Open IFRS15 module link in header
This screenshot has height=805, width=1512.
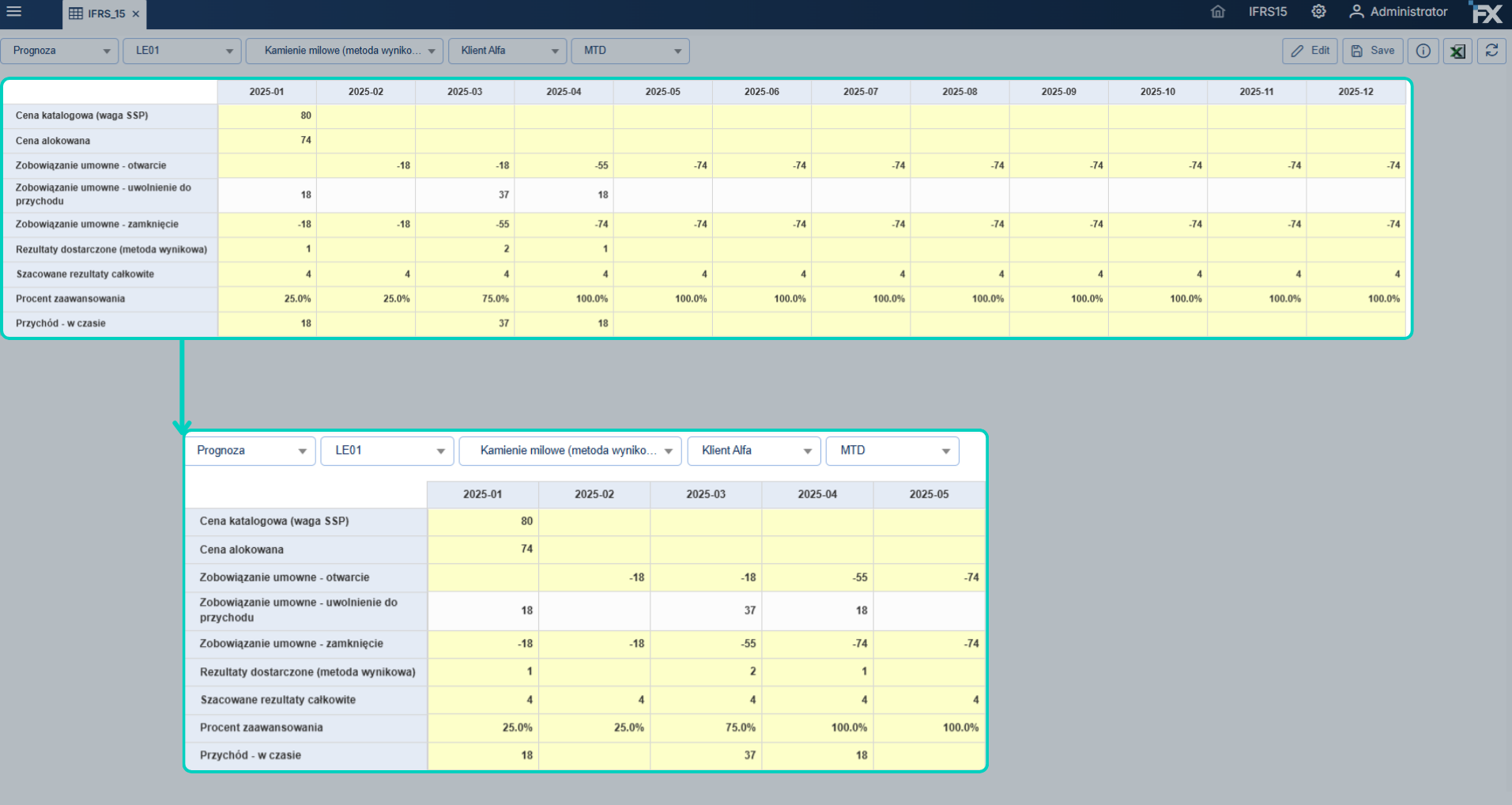coord(1268,12)
